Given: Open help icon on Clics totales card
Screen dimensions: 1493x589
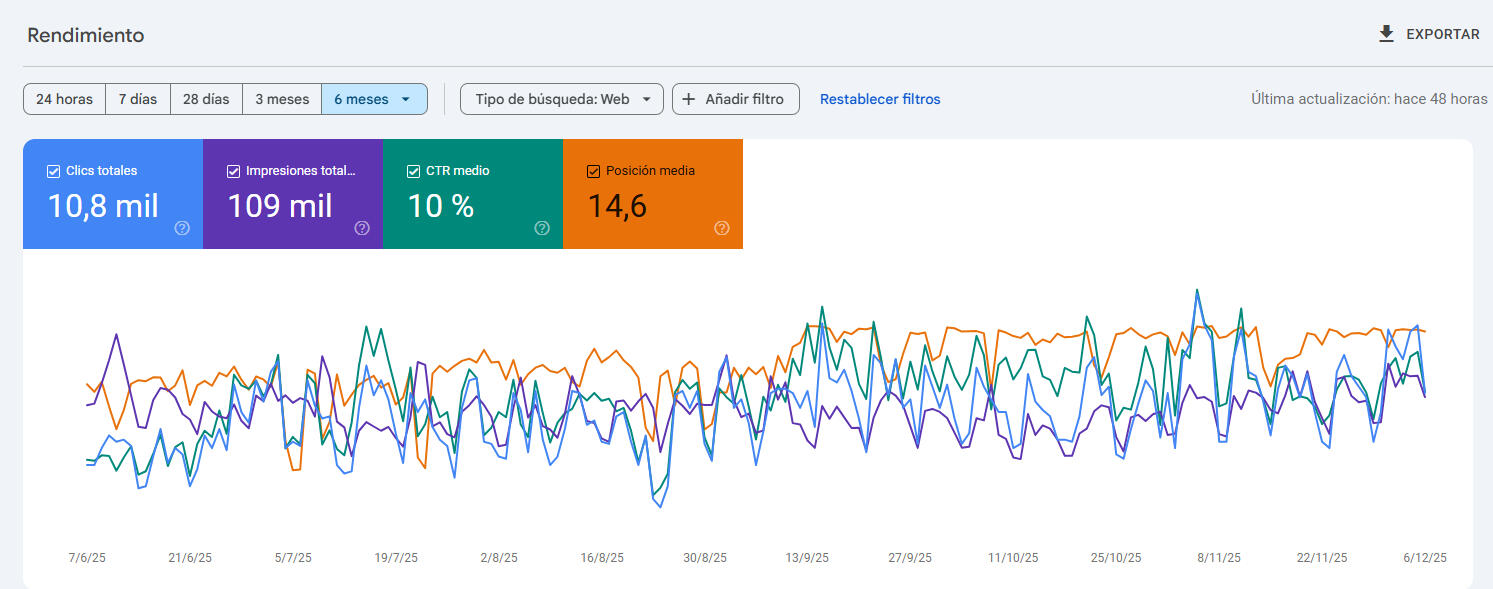Looking at the screenshot, I should click(182, 228).
